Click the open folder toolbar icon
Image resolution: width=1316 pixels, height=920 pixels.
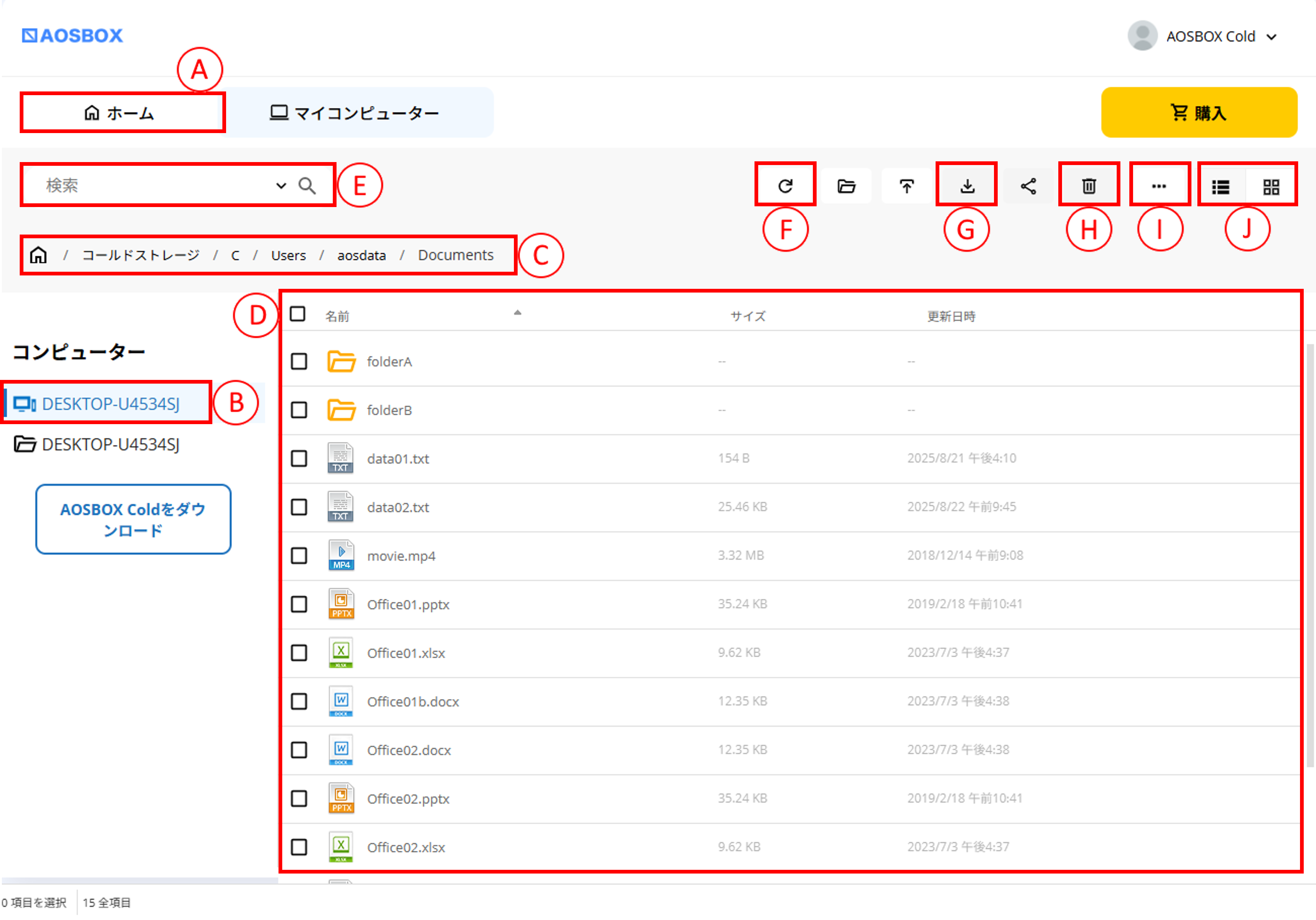point(846,185)
